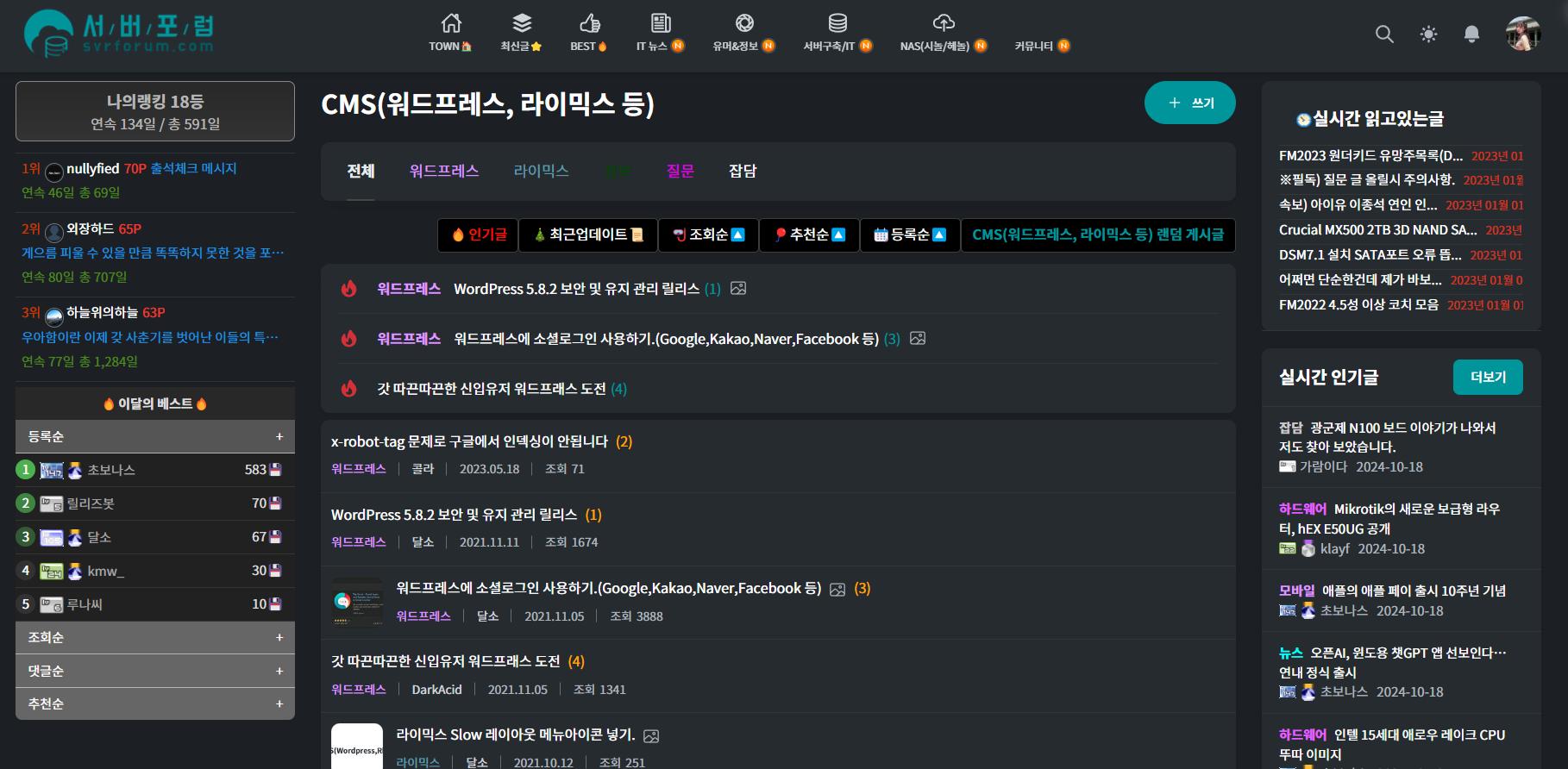Image resolution: width=1568 pixels, height=769 pixels.
Task: Select the 질문 category tab
Action: [x=680, y=171]
